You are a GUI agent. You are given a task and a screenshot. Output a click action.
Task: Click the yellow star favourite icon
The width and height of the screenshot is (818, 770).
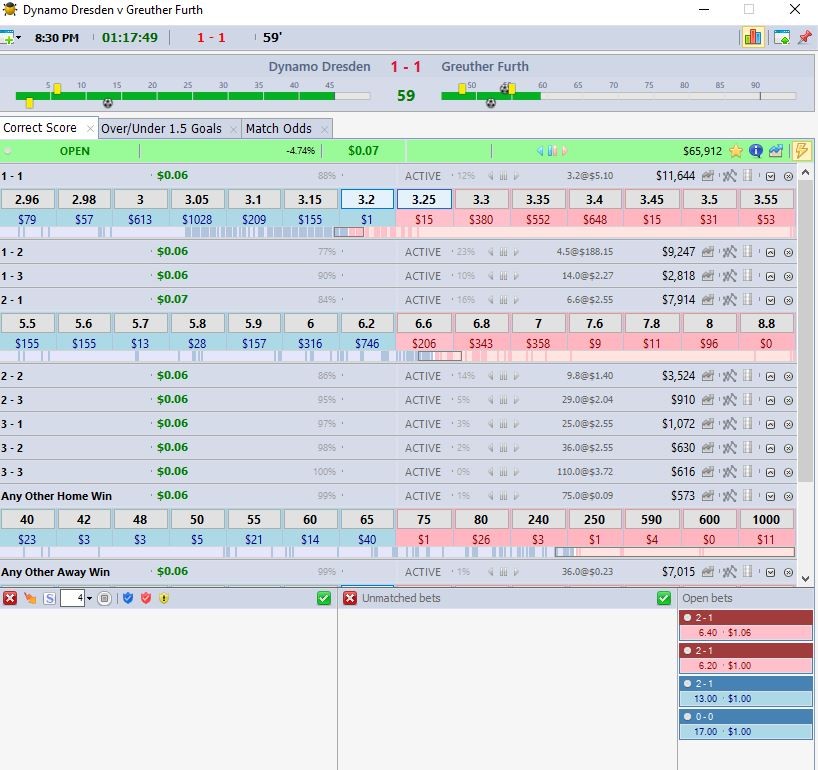[736, 151]
